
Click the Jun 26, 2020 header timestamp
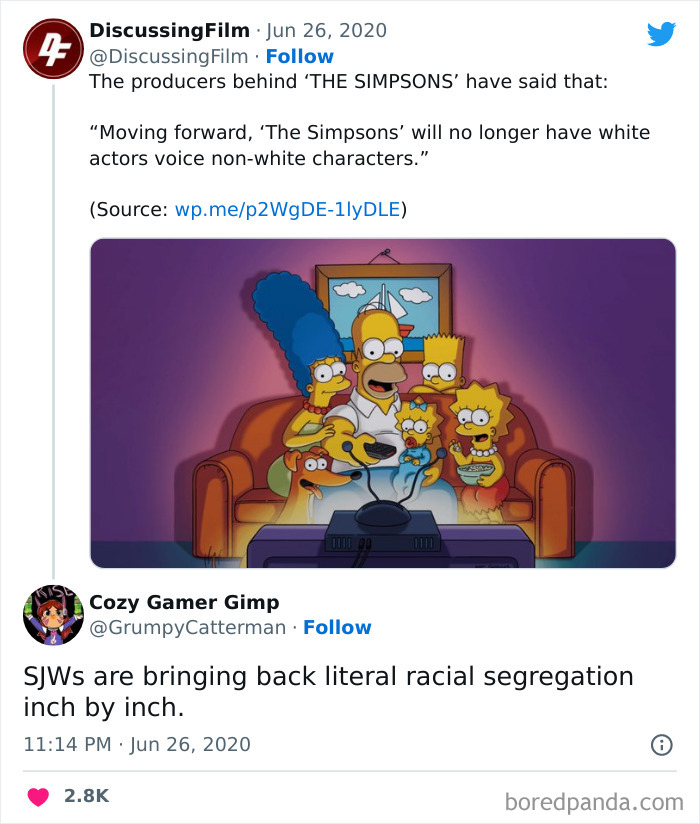[328, 30]
